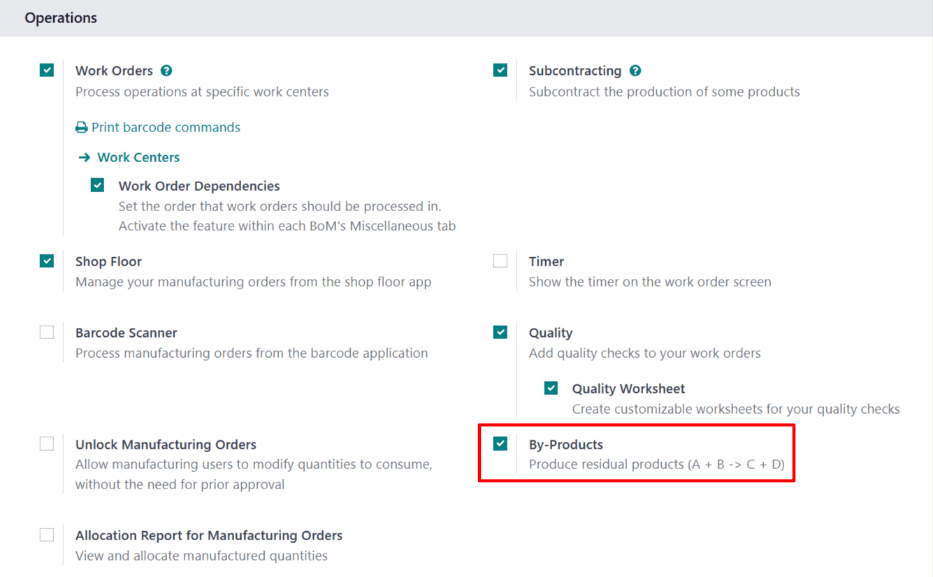Enable Allocation Report for Manufacturing Orders

pos(46,535)
